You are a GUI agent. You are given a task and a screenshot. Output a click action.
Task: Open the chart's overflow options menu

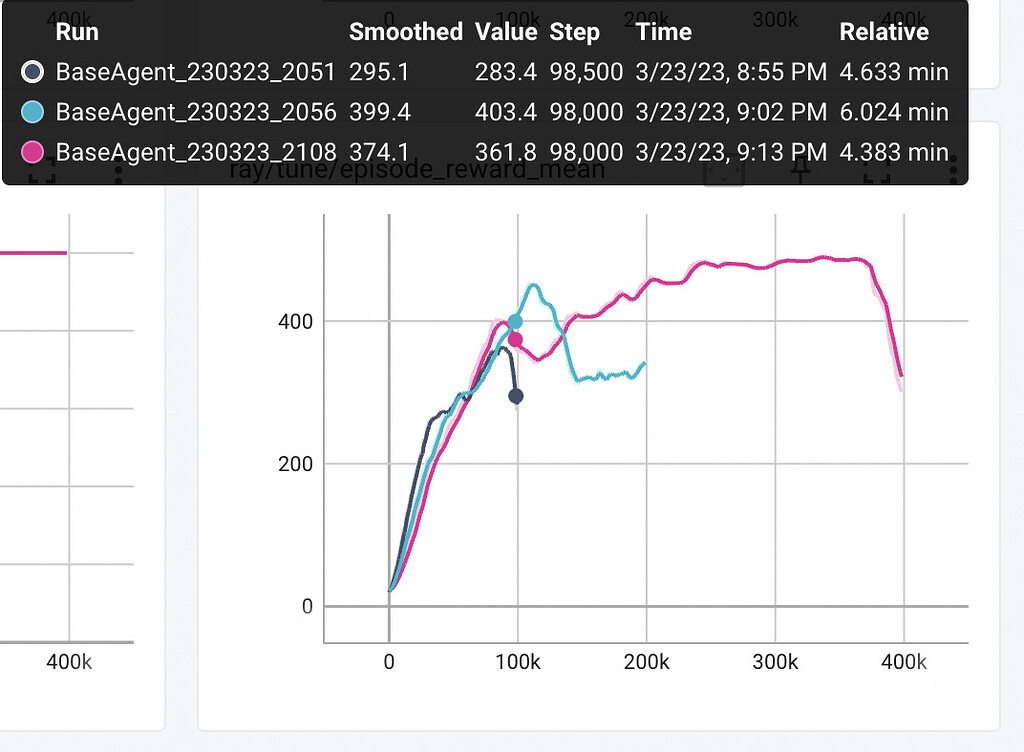point(955,170)
